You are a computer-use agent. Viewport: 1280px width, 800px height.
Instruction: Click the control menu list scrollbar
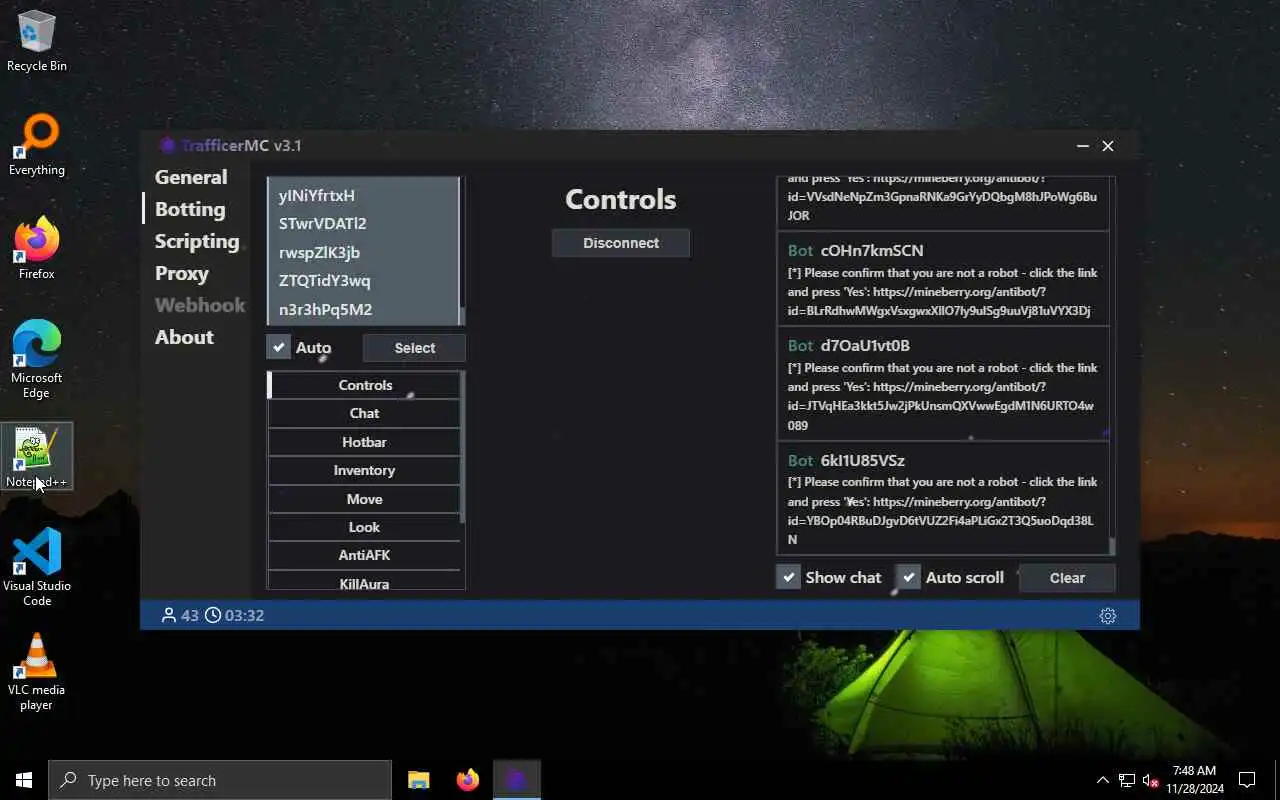pos(463,448)
